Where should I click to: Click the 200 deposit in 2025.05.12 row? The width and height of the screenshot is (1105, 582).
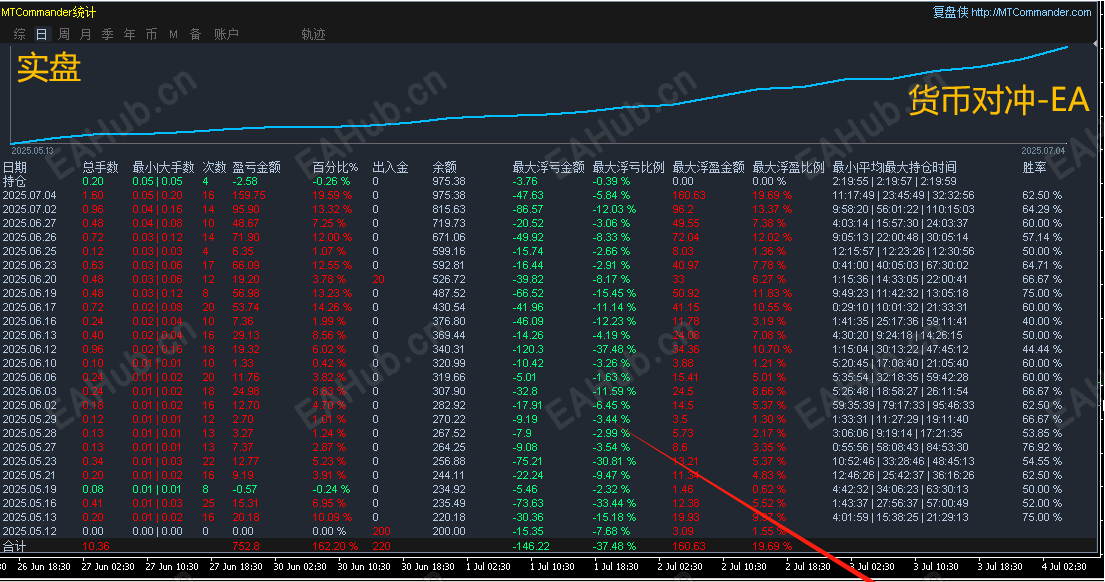(381, 531)
